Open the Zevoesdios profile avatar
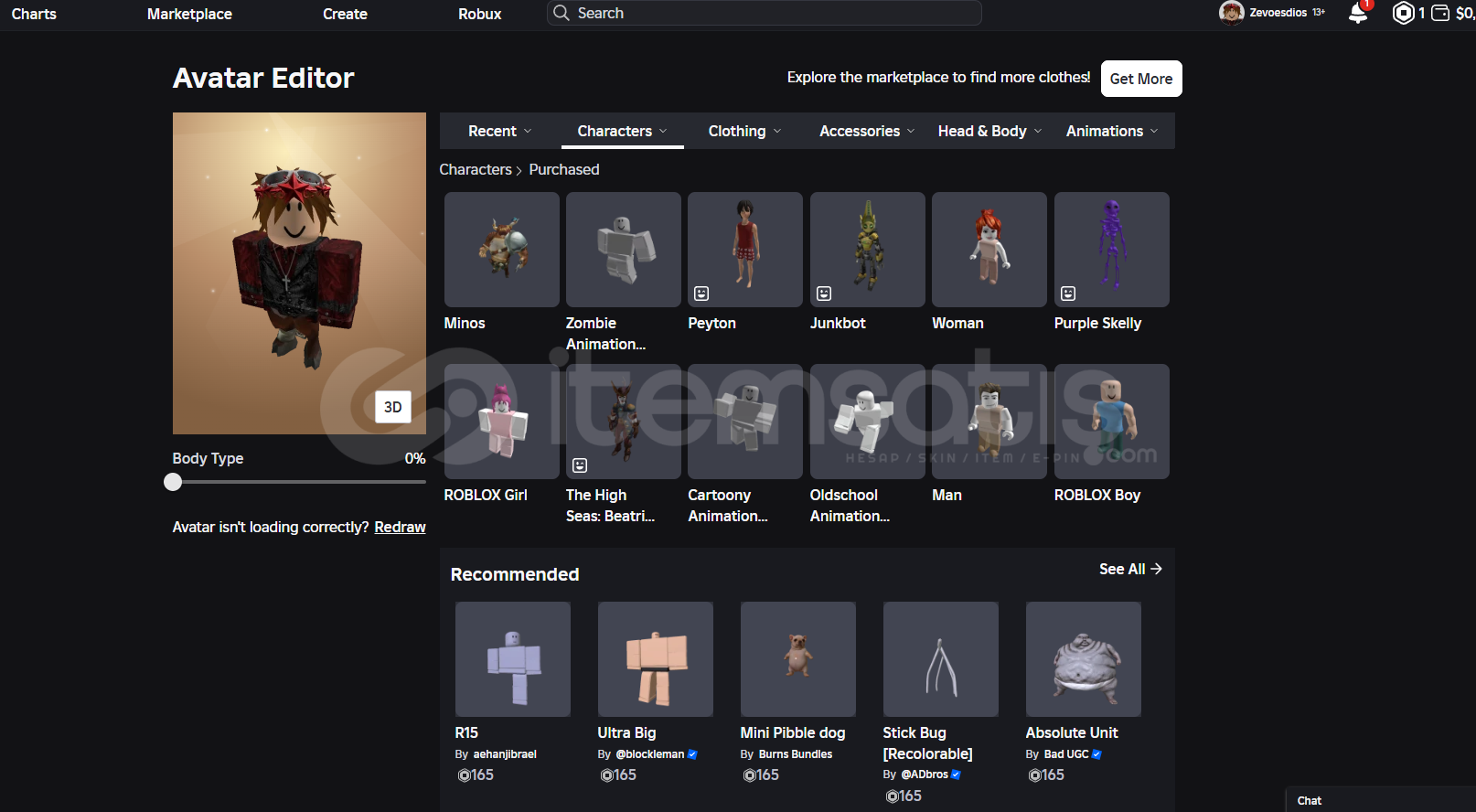Viewport: 1476px width, 812px height. coord(1232,13)
